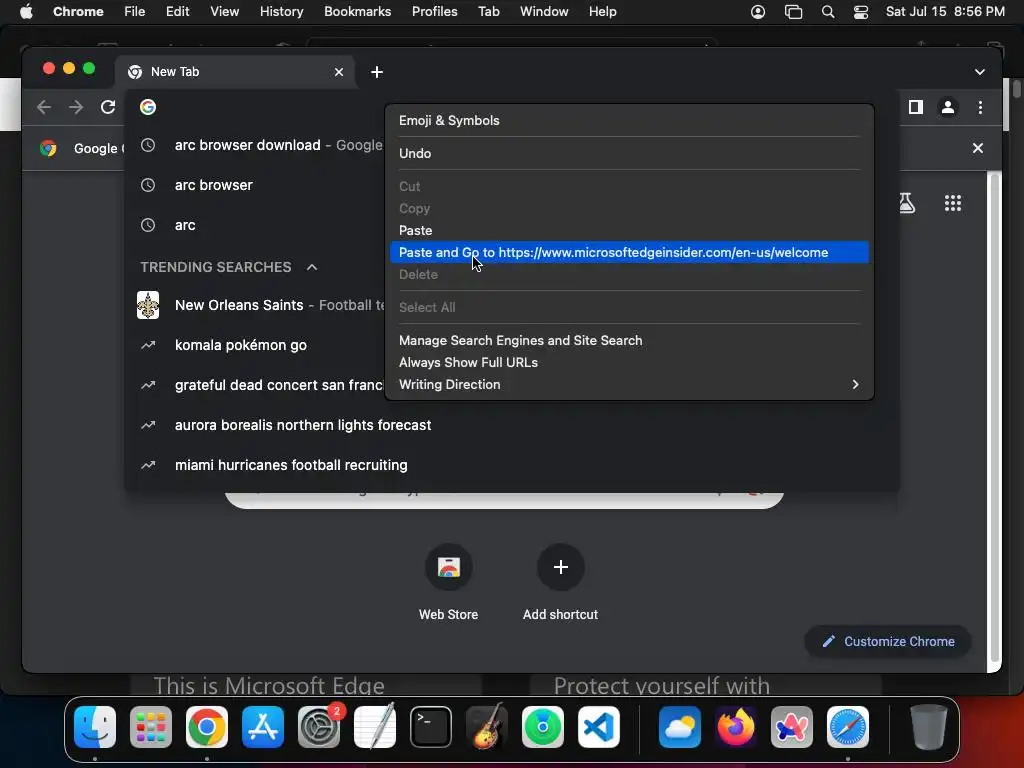Open the Web Store shortcut

449,567
